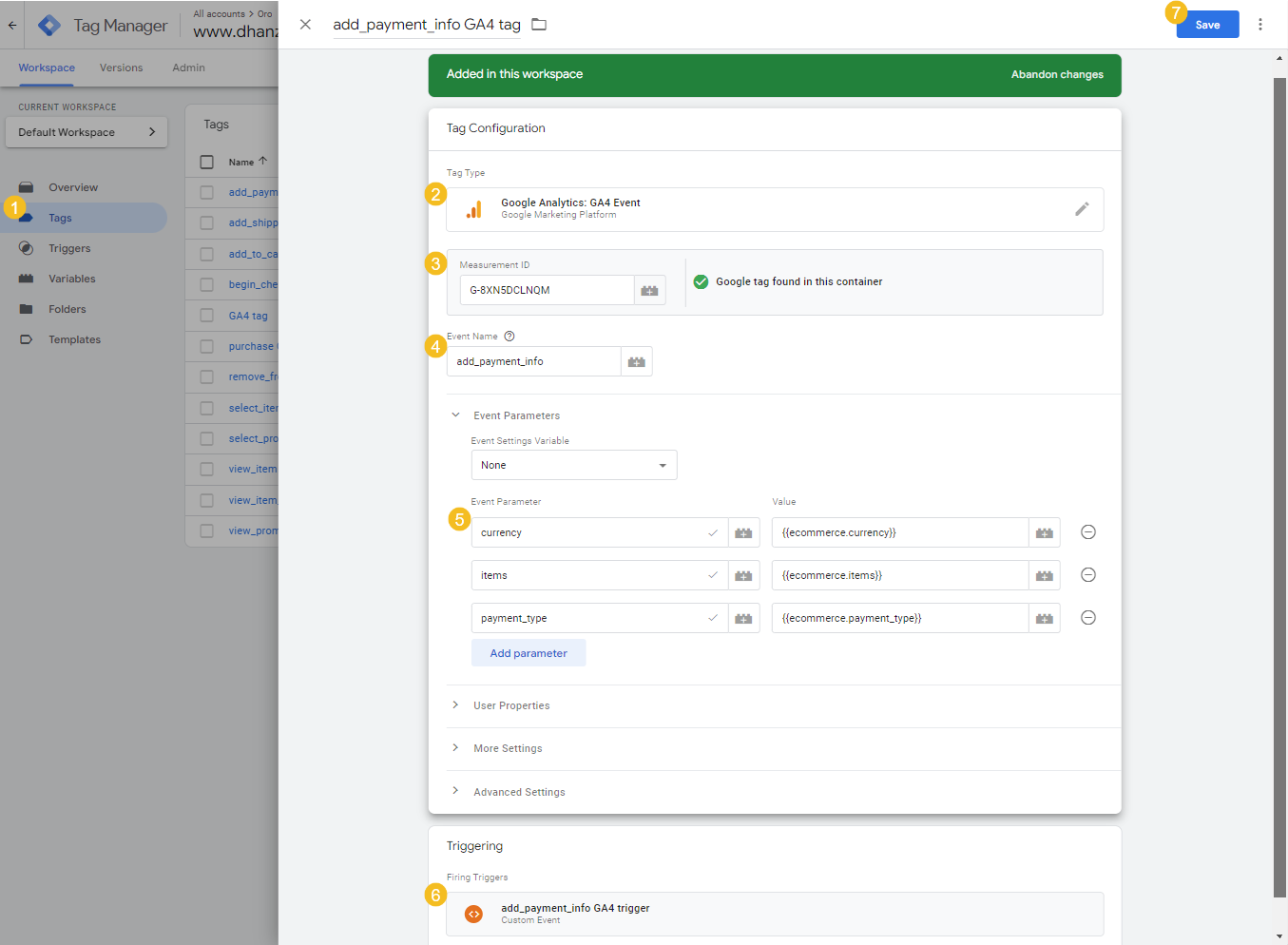This screenshot has width=1288, height=945.
Task: Tick the checkbox for GA4 tag row
Action: [x=206, y=316]
